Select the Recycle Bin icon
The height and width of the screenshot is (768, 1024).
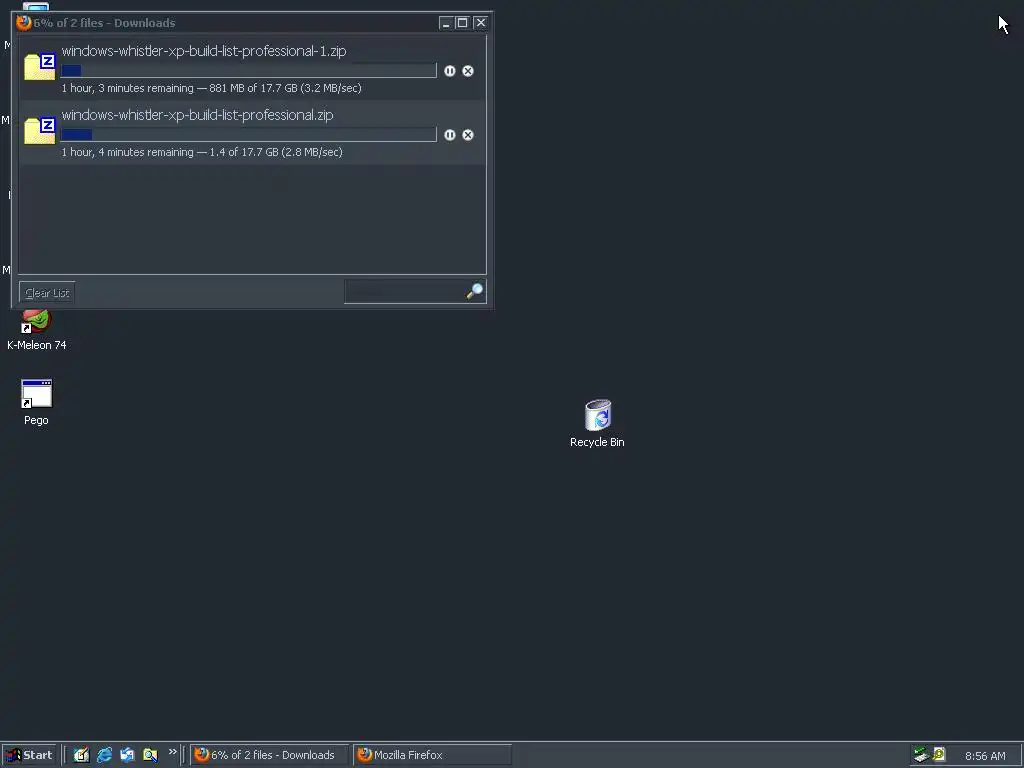[x=598, y=424]
